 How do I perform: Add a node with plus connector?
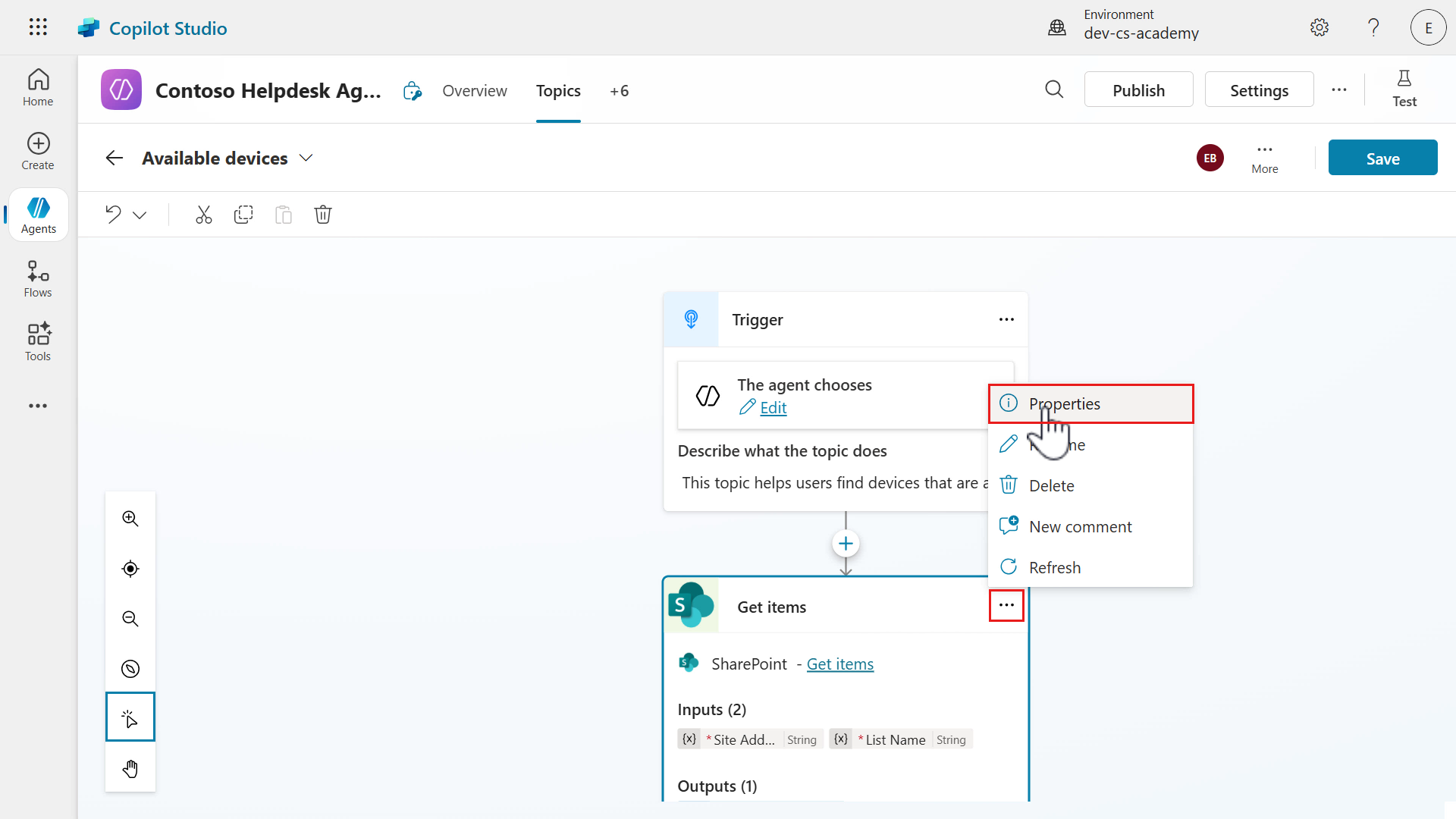point(846,544)
